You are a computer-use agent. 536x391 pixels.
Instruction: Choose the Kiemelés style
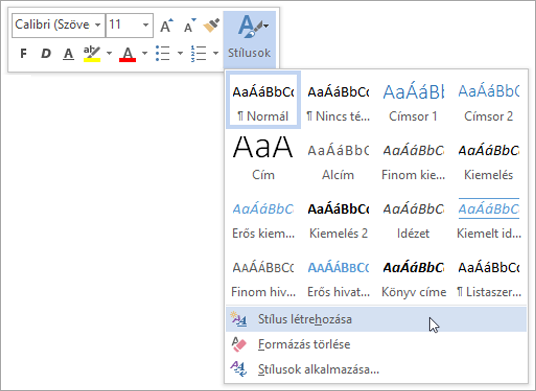click(488, 158)
